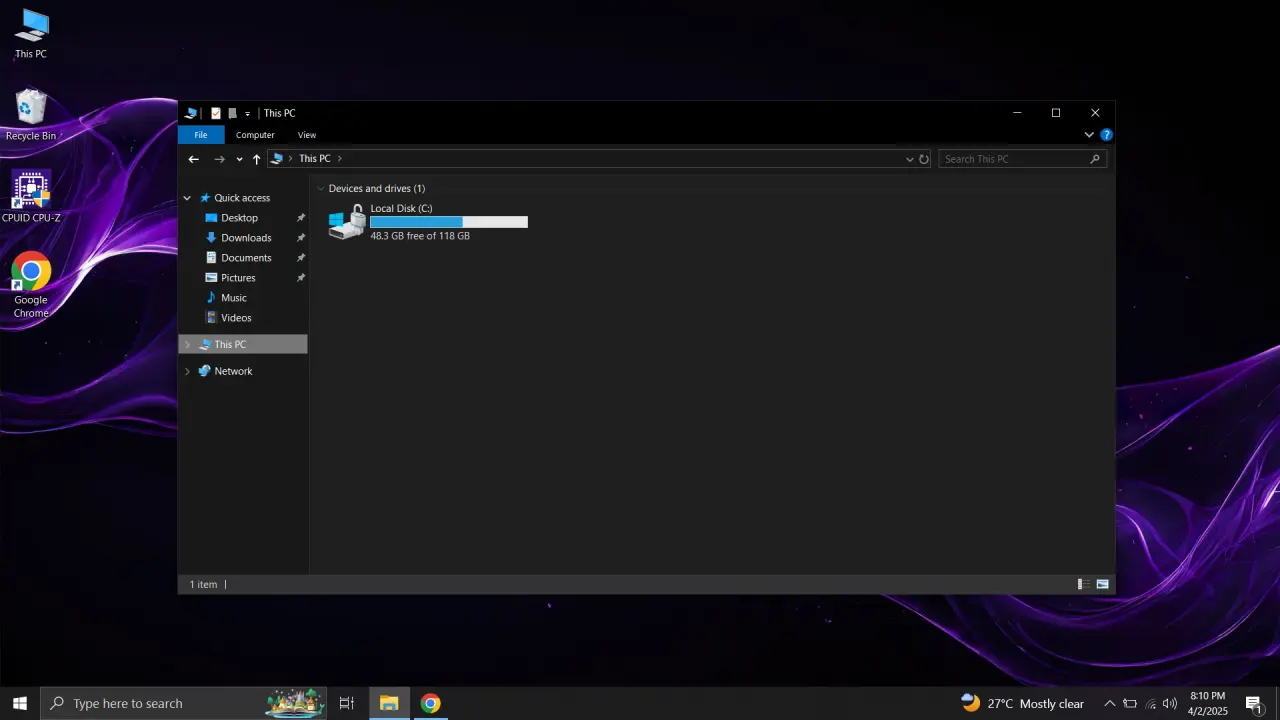Expand the chevron after This PC breadcrumb

(x=340, y=159)
